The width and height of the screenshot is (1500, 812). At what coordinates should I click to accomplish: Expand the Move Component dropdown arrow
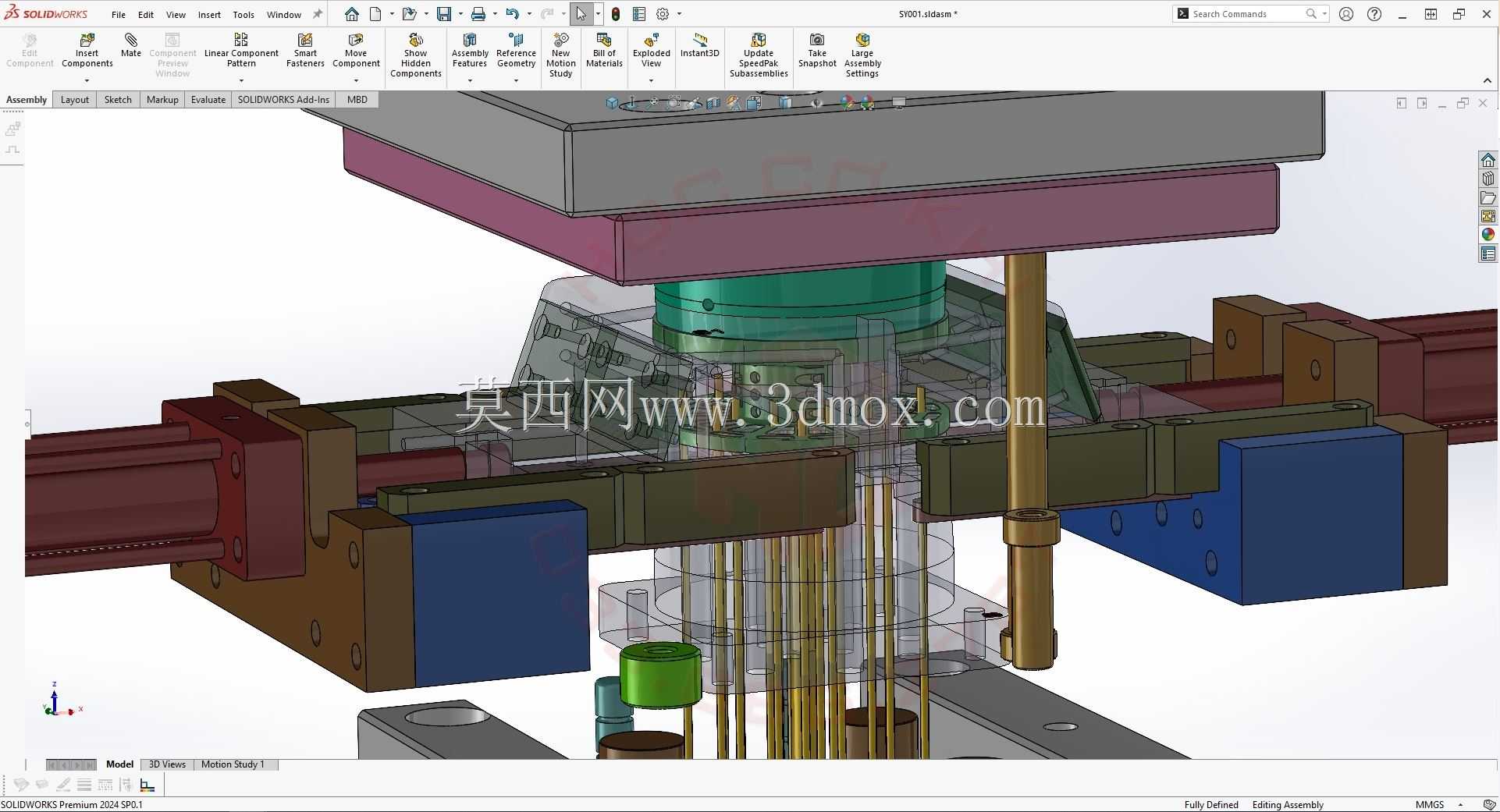(x=356, y=80)
